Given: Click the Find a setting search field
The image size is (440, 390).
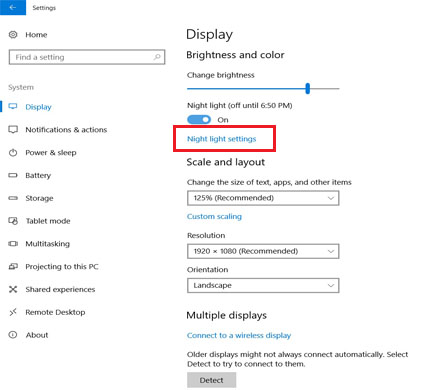Looking at the screenshot, I should coord(87,57).
